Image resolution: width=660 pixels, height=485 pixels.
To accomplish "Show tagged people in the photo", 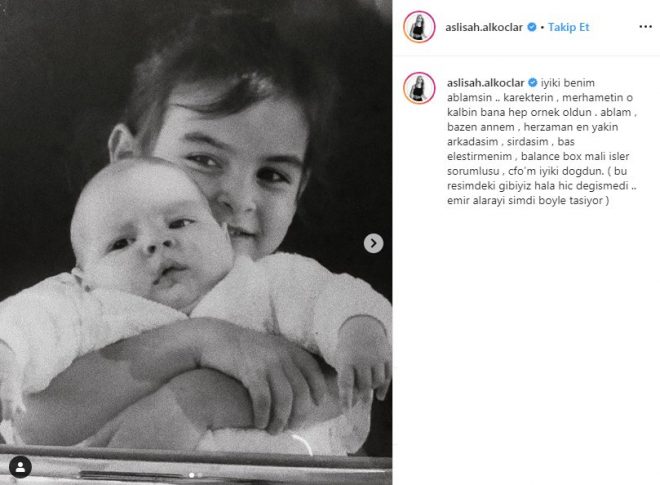I will point(20,467).
